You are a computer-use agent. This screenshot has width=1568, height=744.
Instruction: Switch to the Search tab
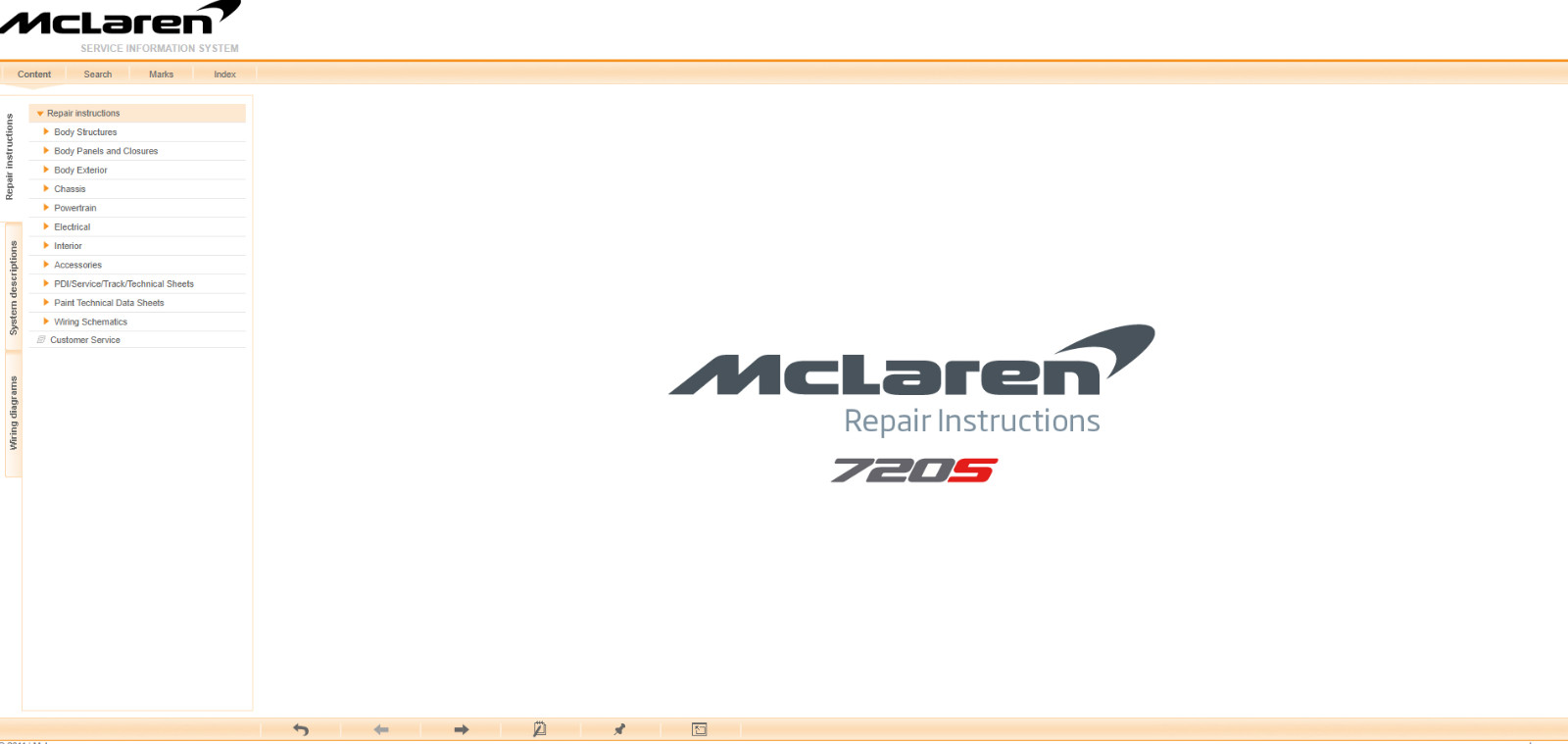97,74
